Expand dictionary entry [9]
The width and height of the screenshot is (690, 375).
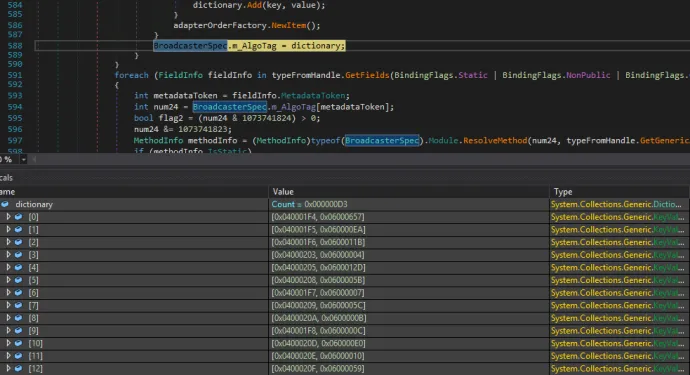coord(8,331)
